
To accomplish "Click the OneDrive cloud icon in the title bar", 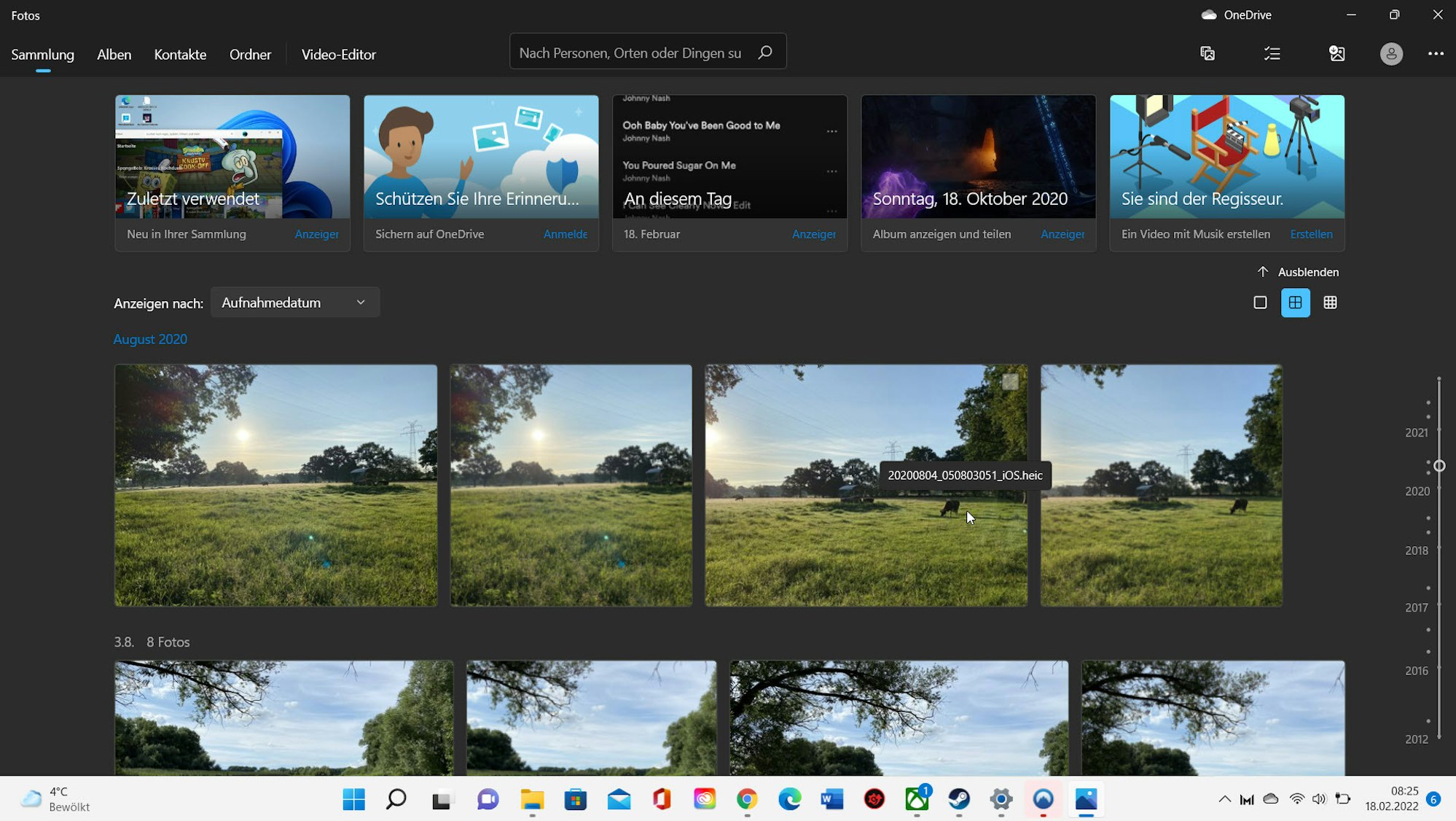I will pyautogui.click(x=1209, y=15).
